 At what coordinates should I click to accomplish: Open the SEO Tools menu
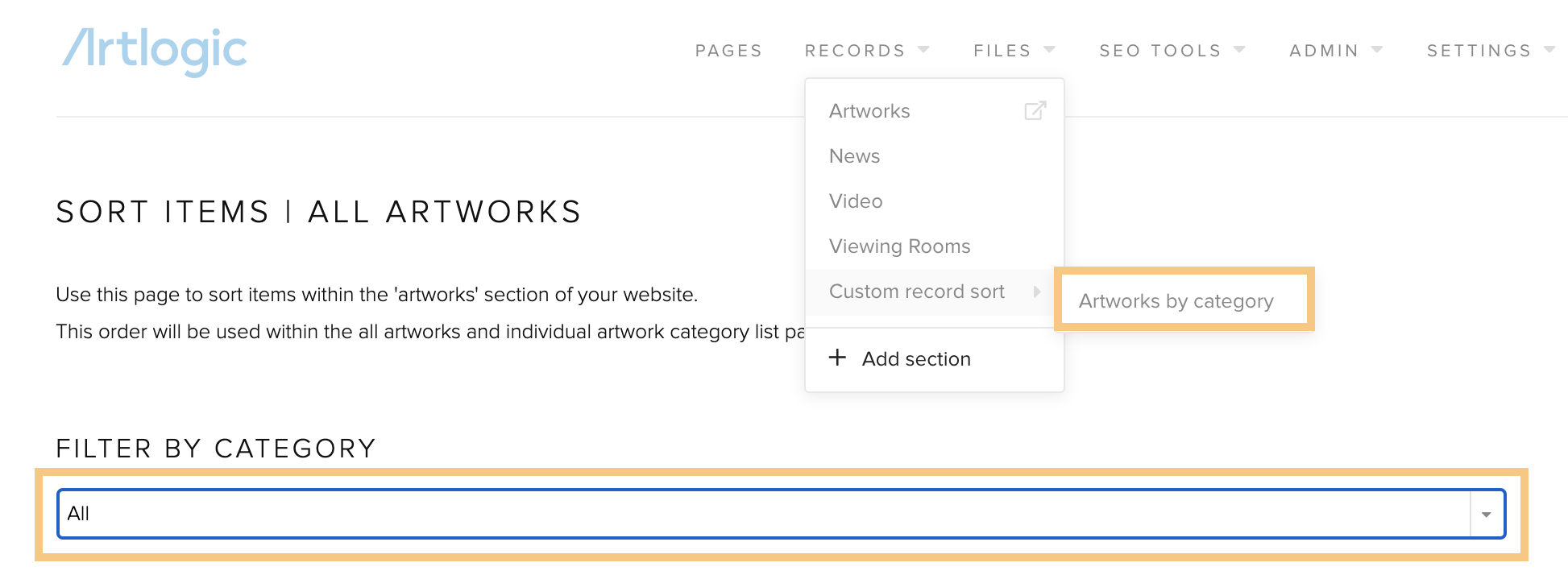click(1172, 51)
